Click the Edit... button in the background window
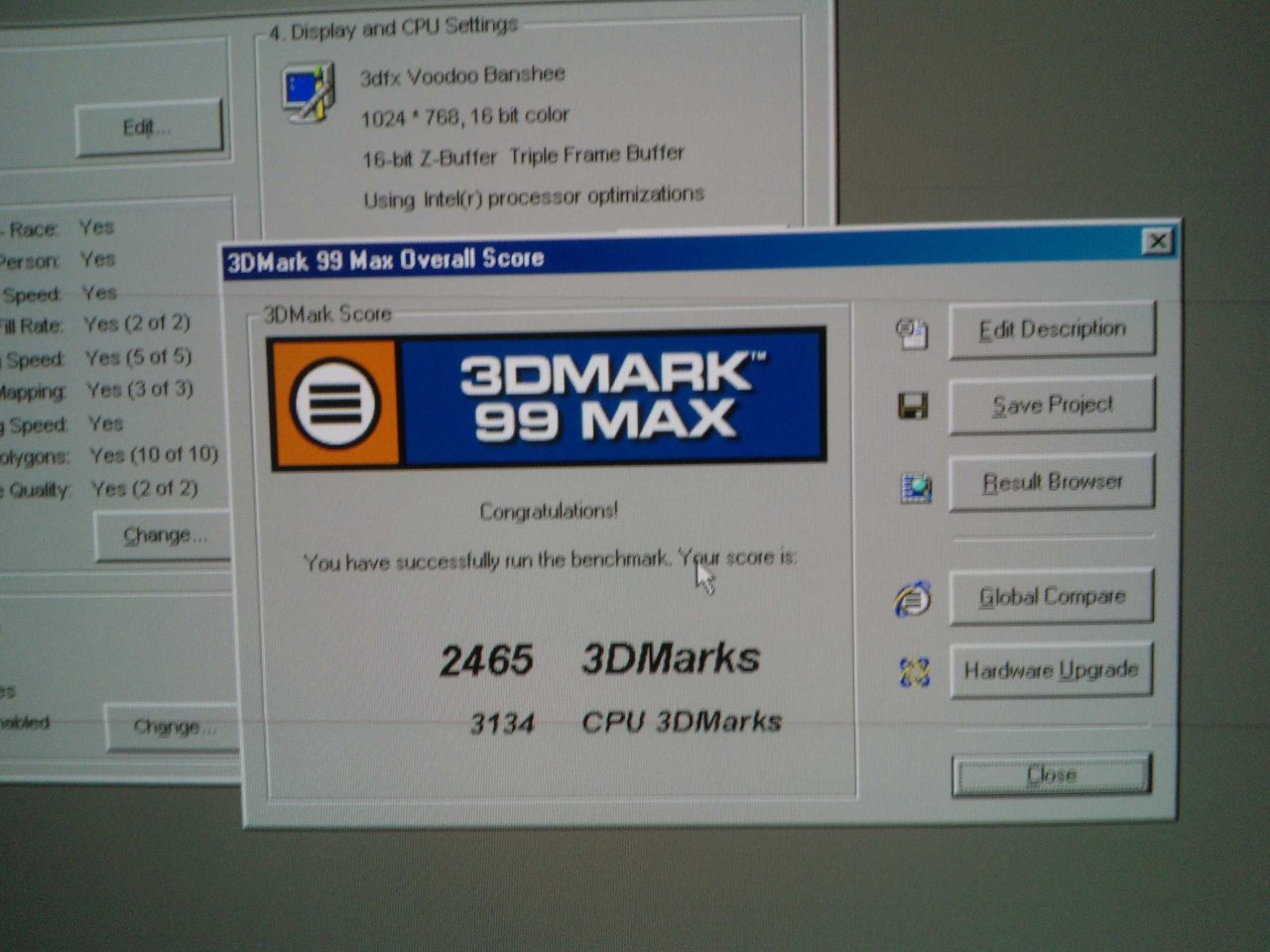Image resolution: width=1270 pixels, height=952 pixels. tap(149, 127)
